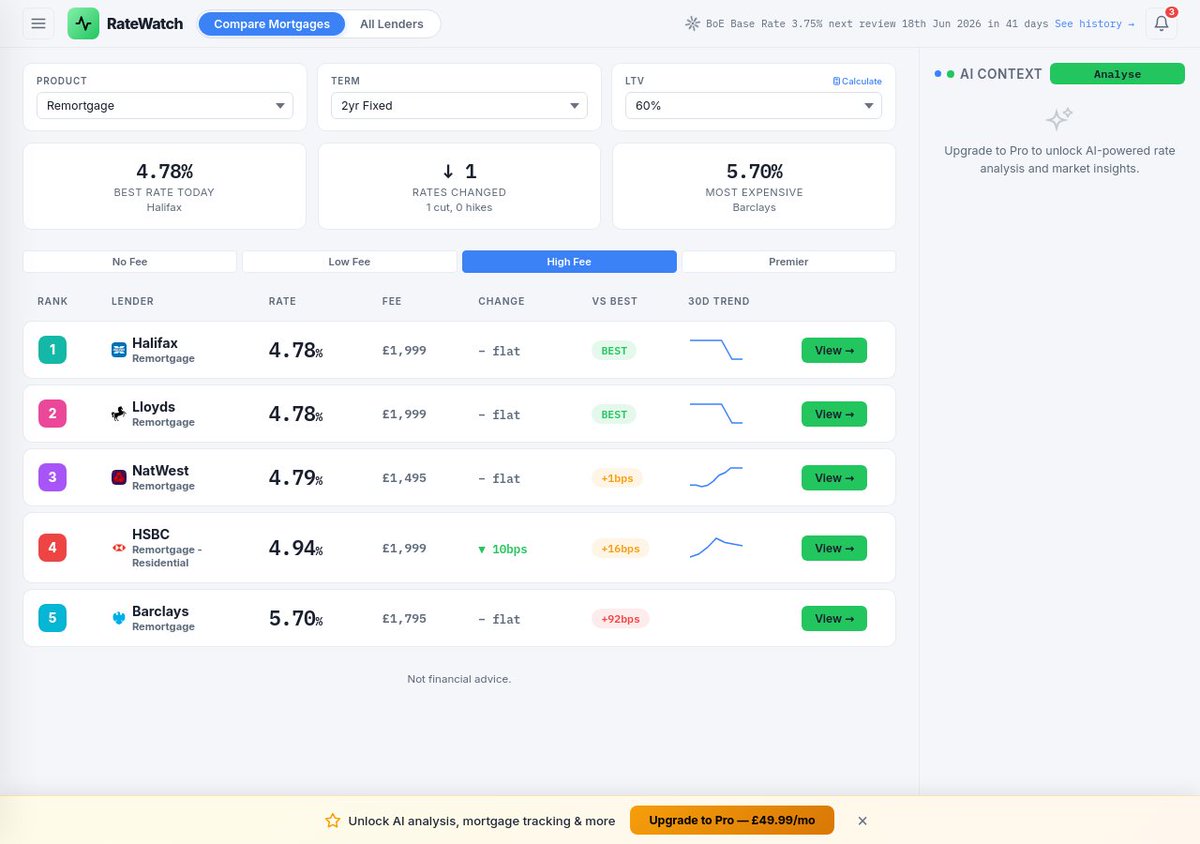Click the AI sparkle icon
Screen dimensions: 1200x844
point(1059,119)
